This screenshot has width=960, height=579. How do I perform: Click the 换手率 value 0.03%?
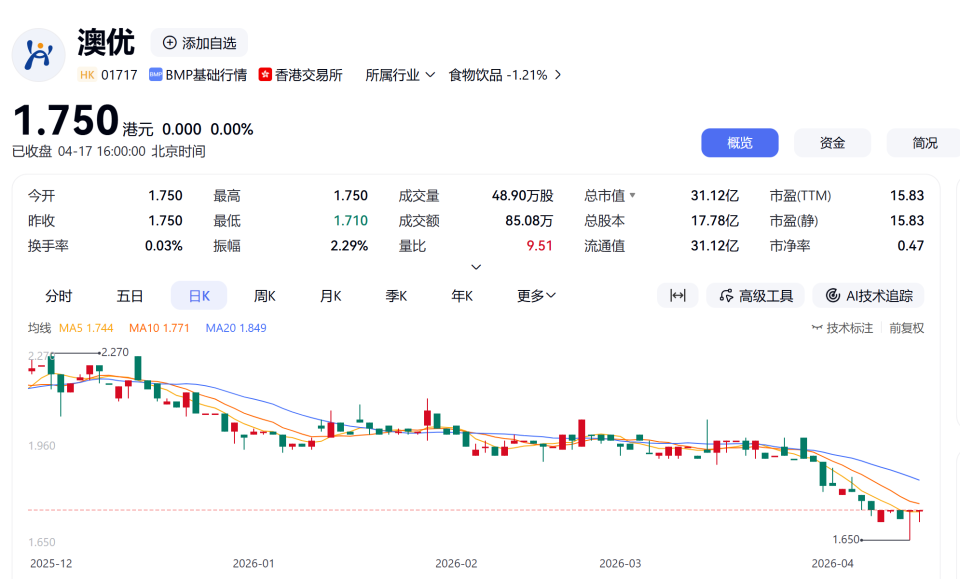[x=163, y=245]
